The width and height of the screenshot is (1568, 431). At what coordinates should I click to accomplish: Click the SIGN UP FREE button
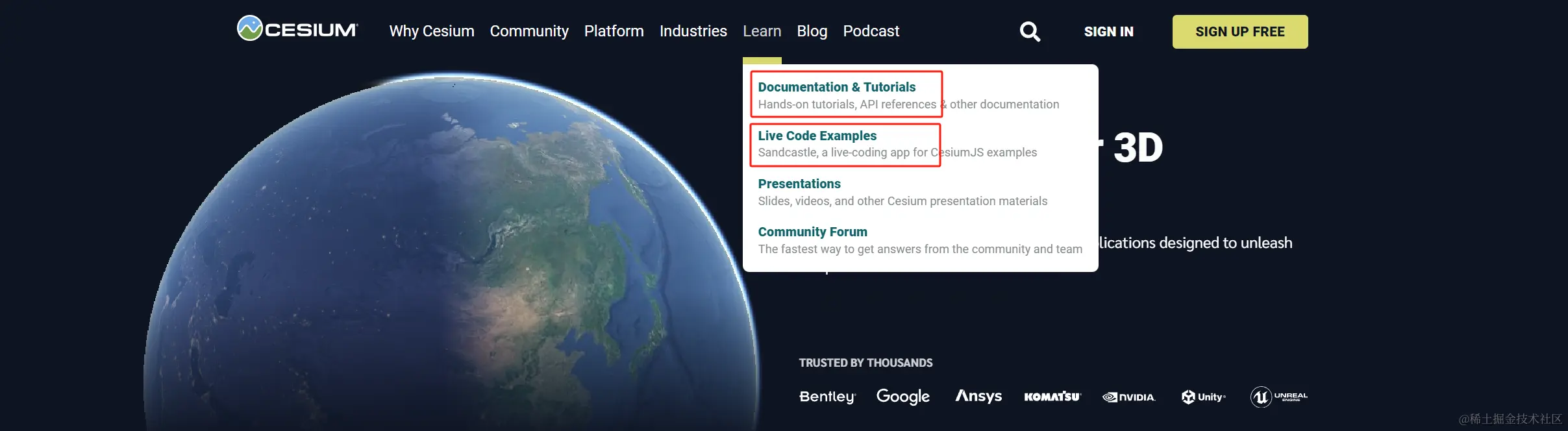click(x=1240, y=32)
